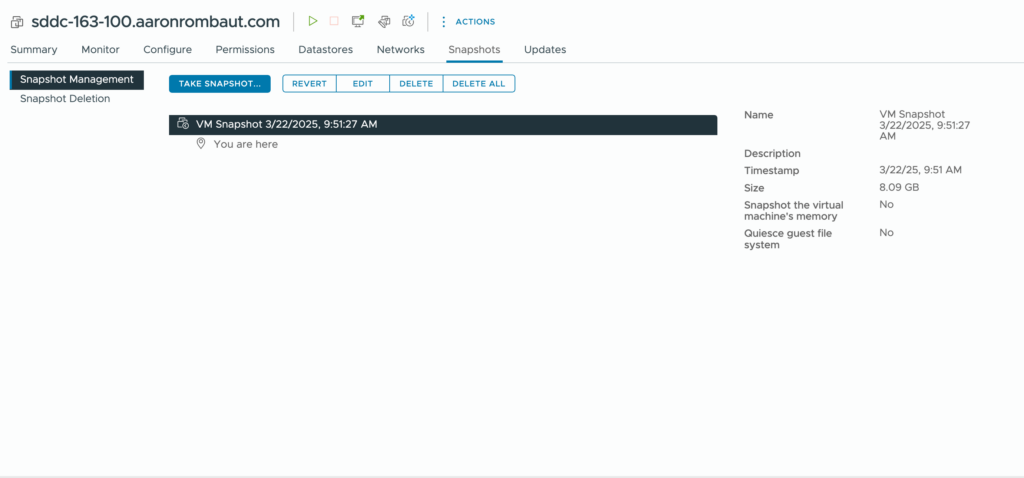Image resolution: width=1024 pixels, height=478 pixels.
Task: Click the 'You are here' location pin
Action: [x=201, y=144]
